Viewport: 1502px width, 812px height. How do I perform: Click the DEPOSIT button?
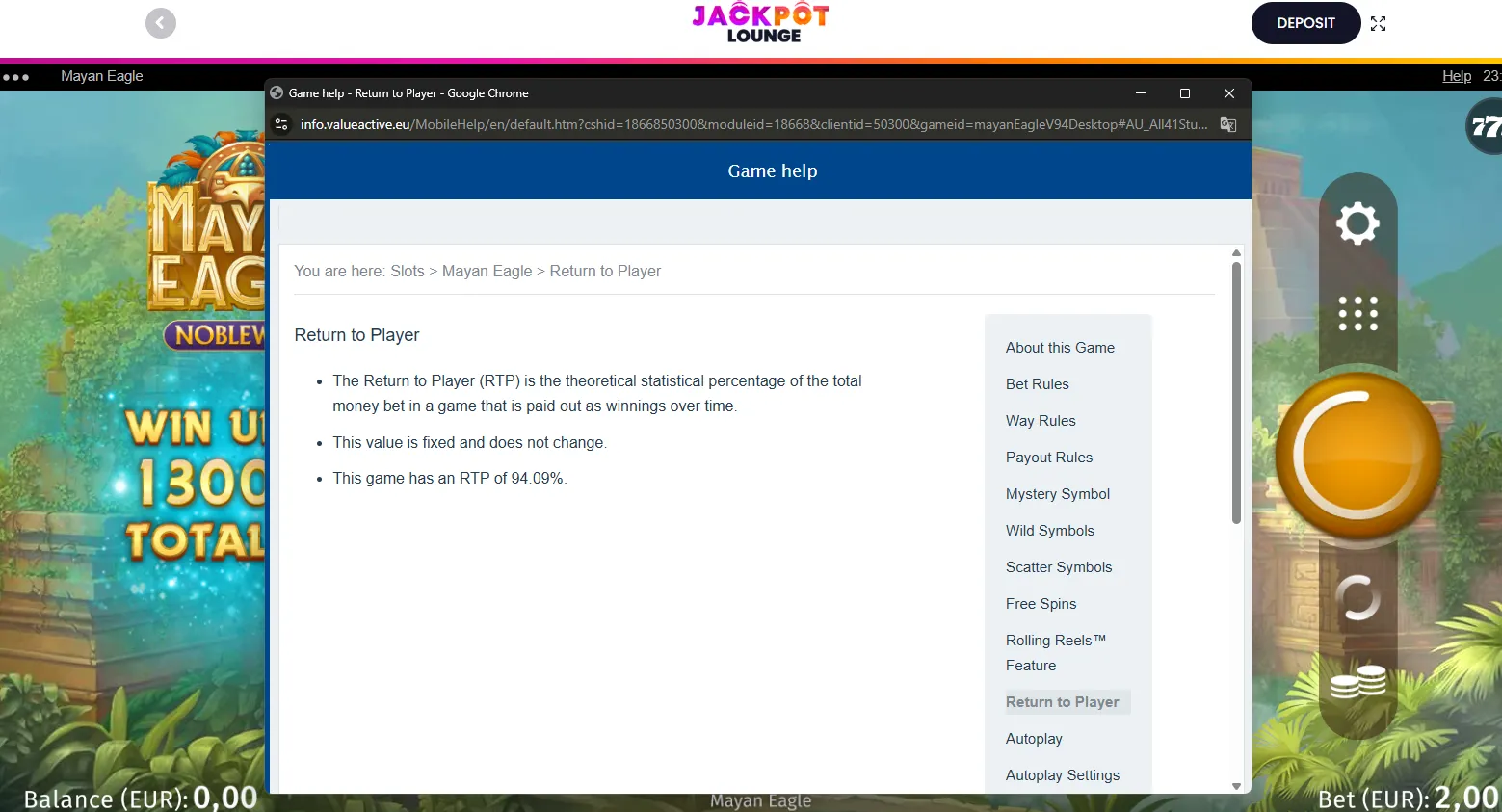coord(1305,23)
